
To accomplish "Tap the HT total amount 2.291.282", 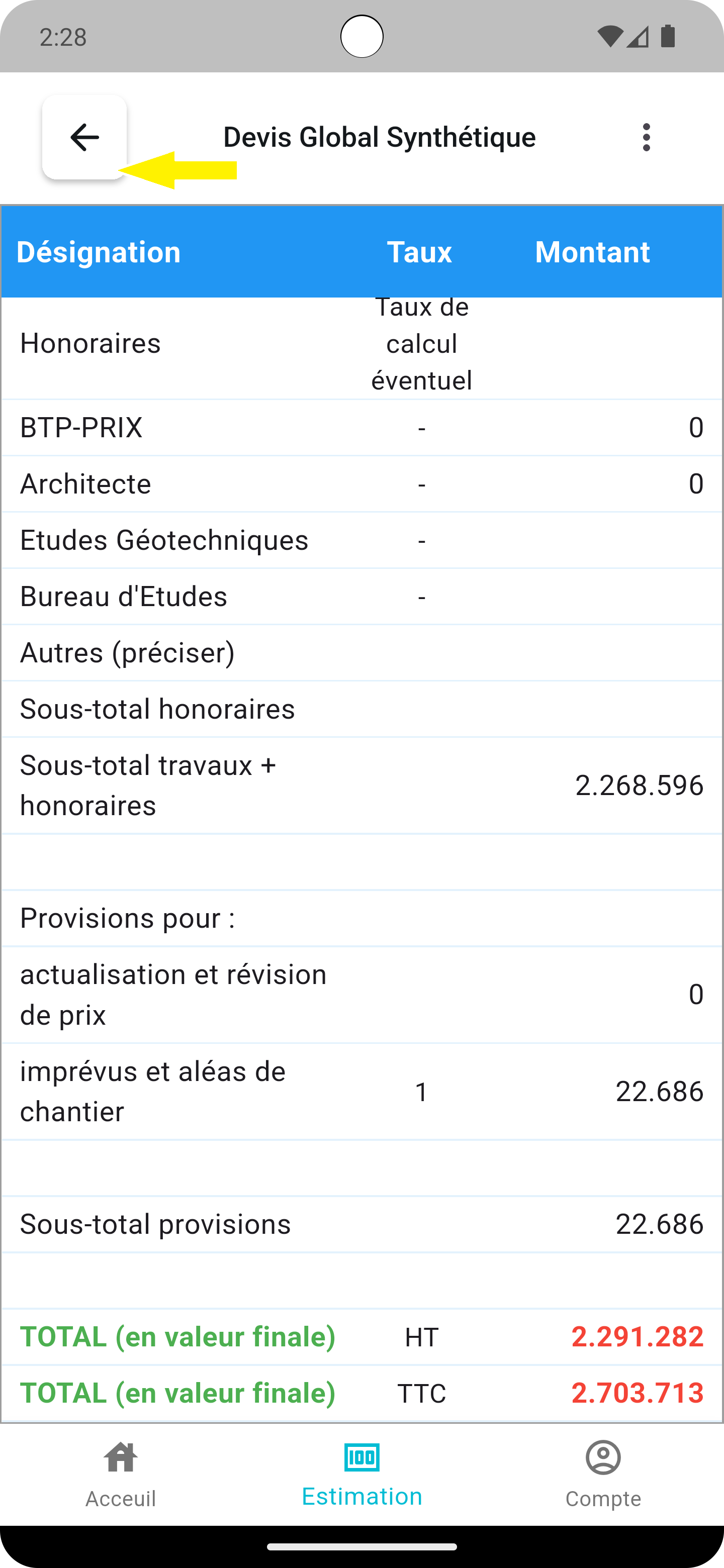I will click(638, 1337).
